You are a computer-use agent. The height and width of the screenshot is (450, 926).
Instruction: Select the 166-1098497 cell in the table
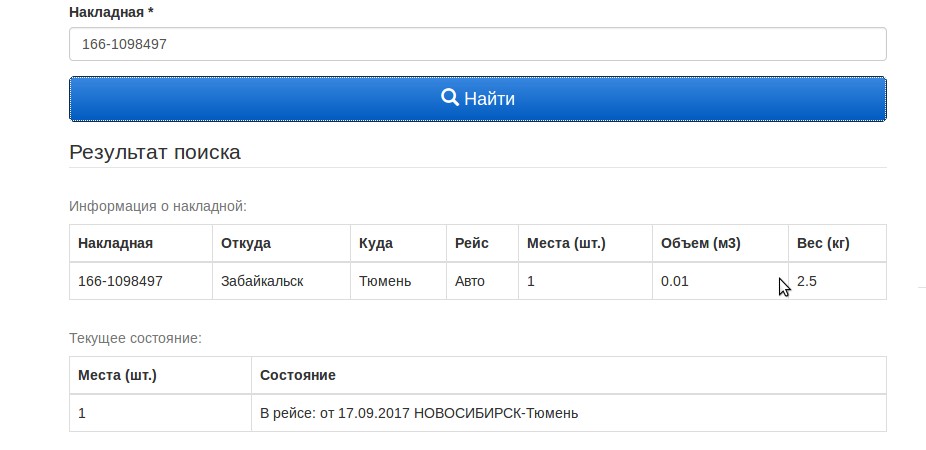point(120,281)
